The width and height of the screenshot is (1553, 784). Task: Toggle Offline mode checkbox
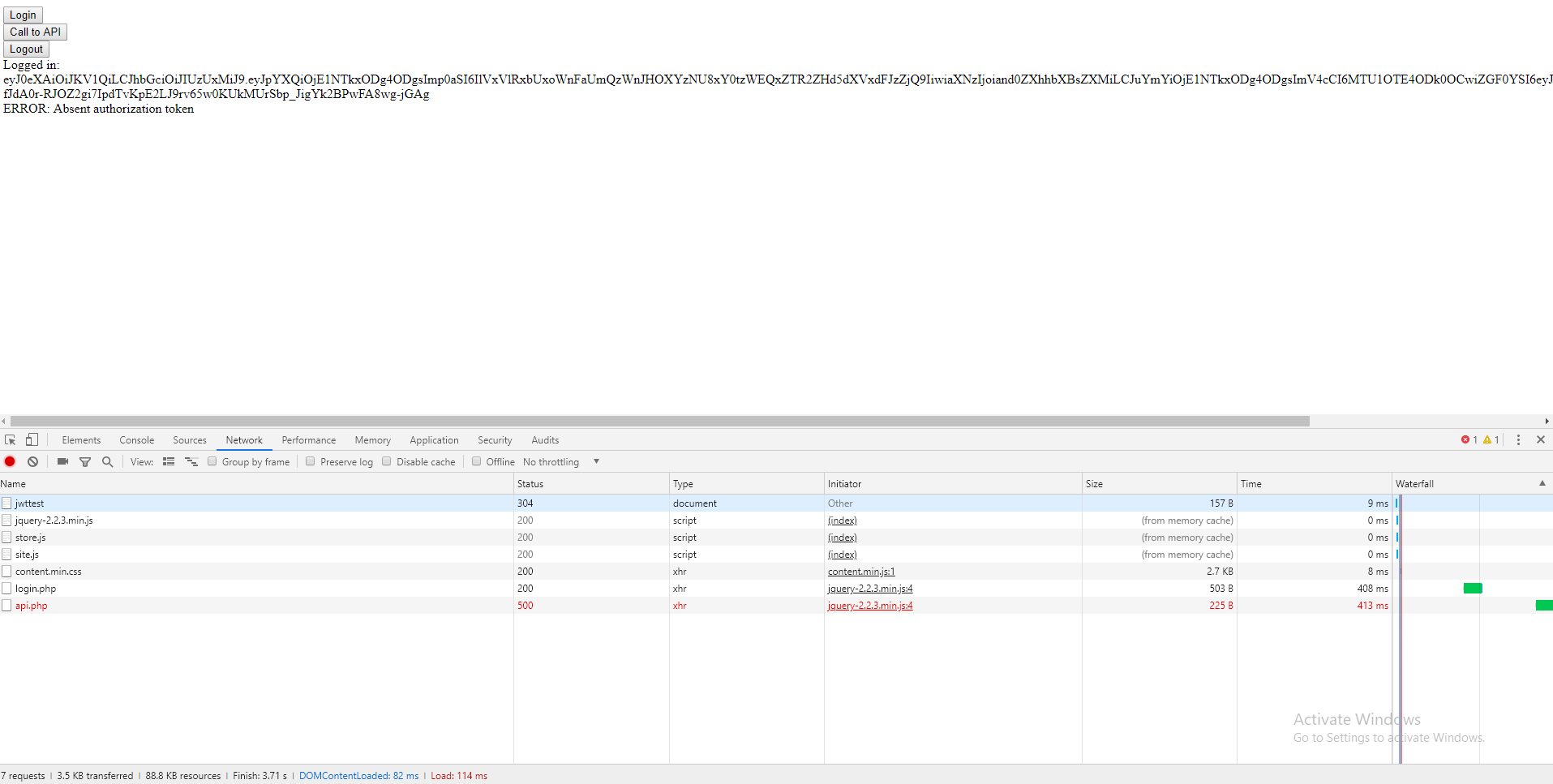pyautogui.click(x=476, y=461)
